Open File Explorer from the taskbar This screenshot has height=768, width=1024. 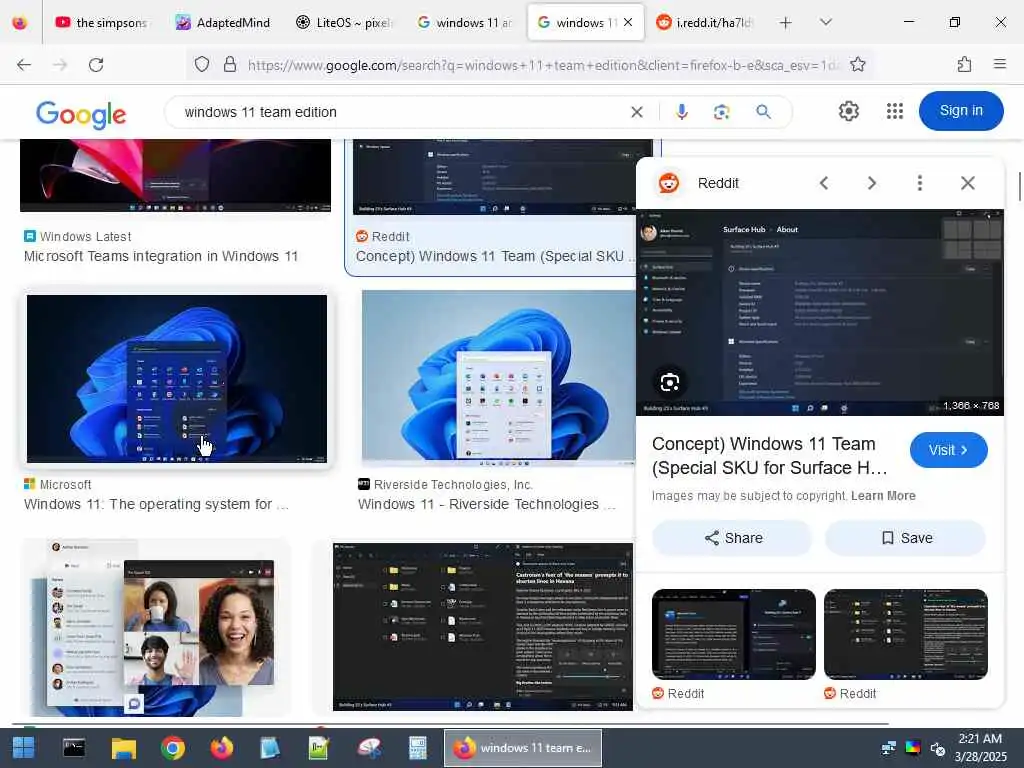(x=123, y=748)
